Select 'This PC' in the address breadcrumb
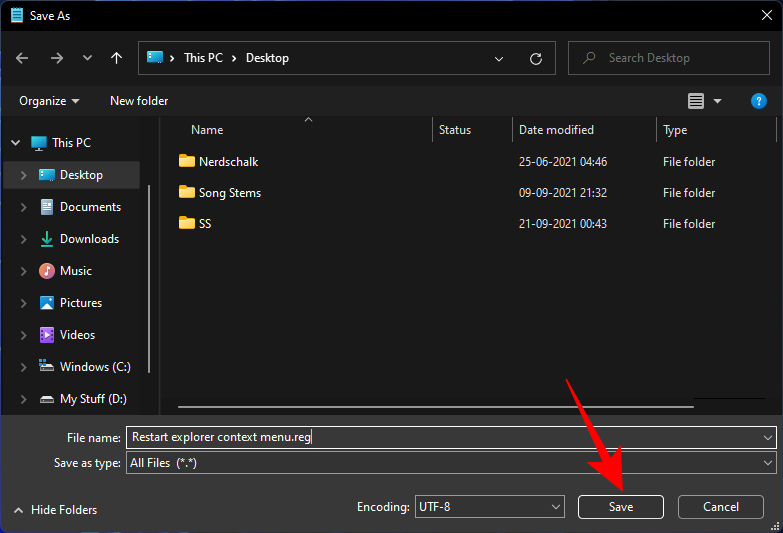Image resolution: width=783 pixels, height=533 pixels. [203, 58]
